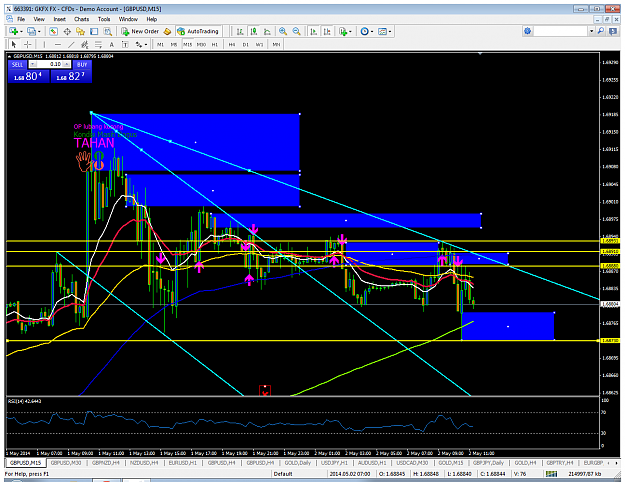Open the profiles icon
625x482 pixels.
pos(31,31)
